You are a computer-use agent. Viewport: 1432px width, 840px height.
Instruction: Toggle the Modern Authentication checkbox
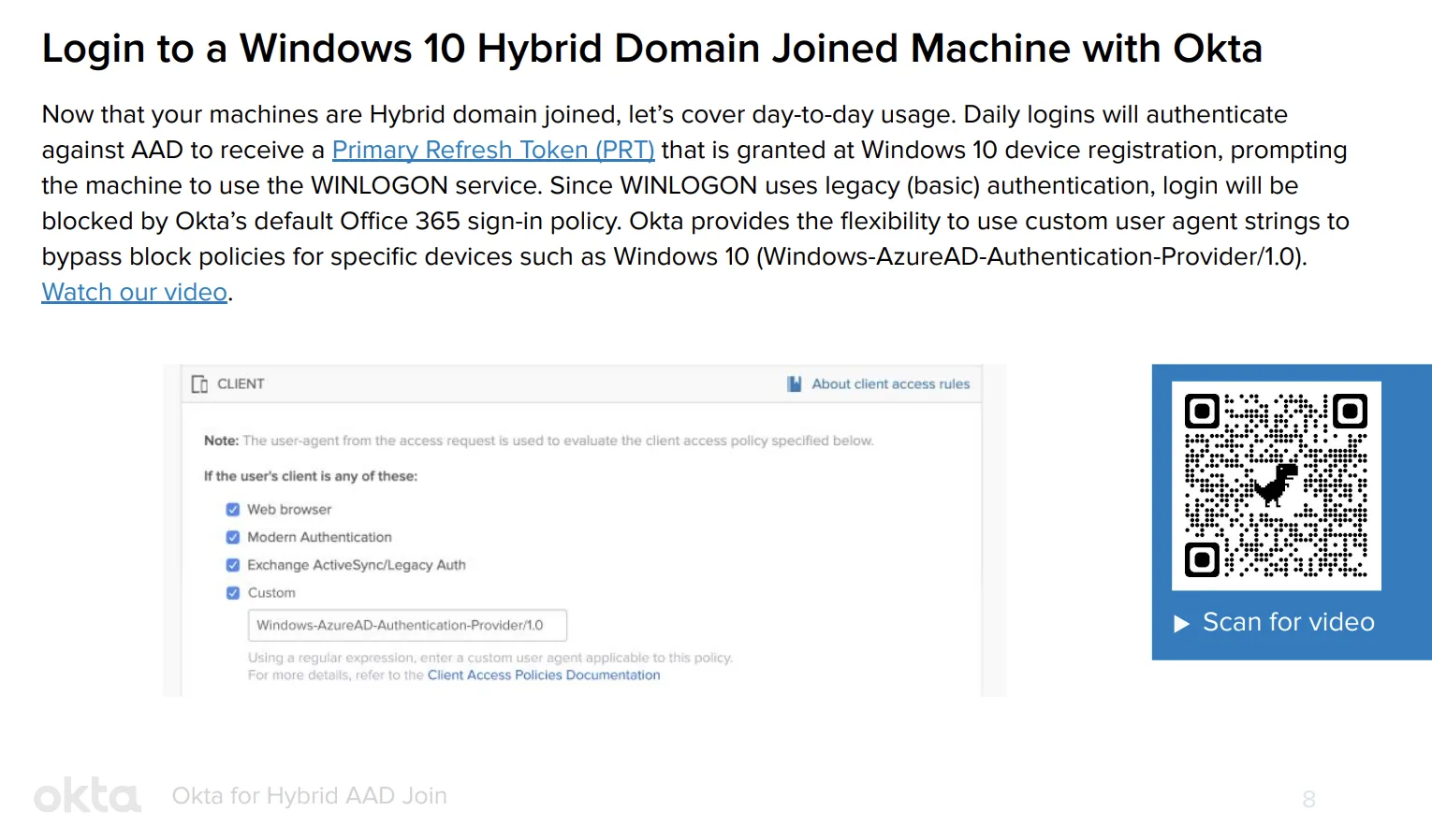[233, 537]
